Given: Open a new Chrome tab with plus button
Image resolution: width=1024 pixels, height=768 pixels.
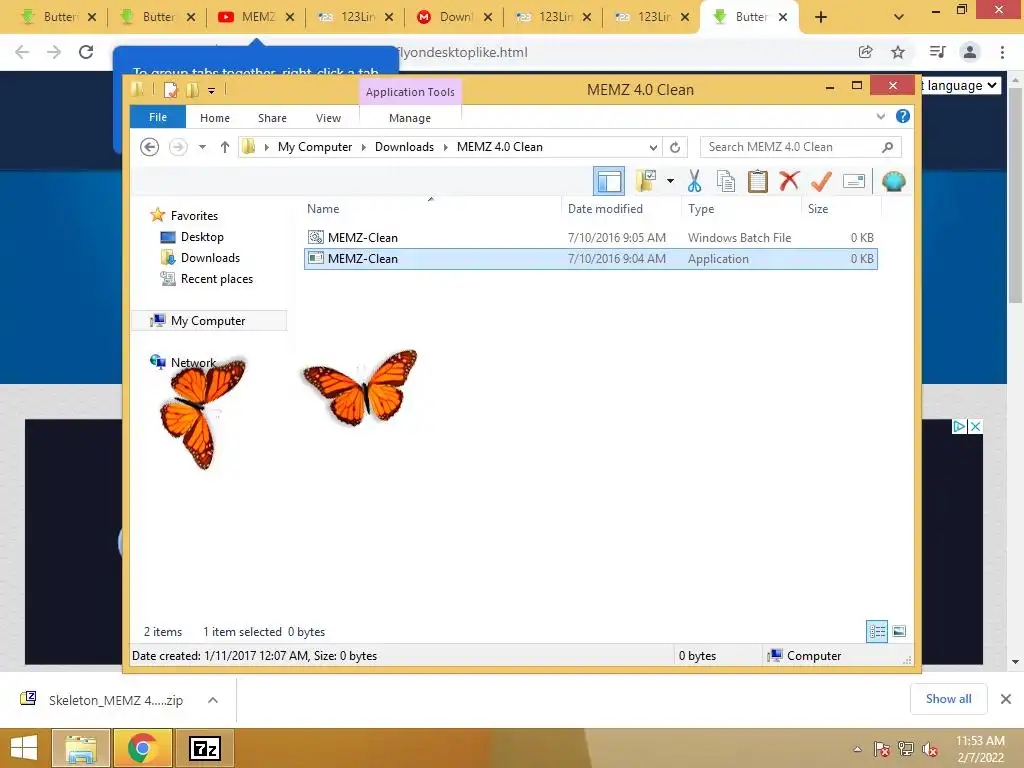Looking at the screenshot, I should point(821,17).
